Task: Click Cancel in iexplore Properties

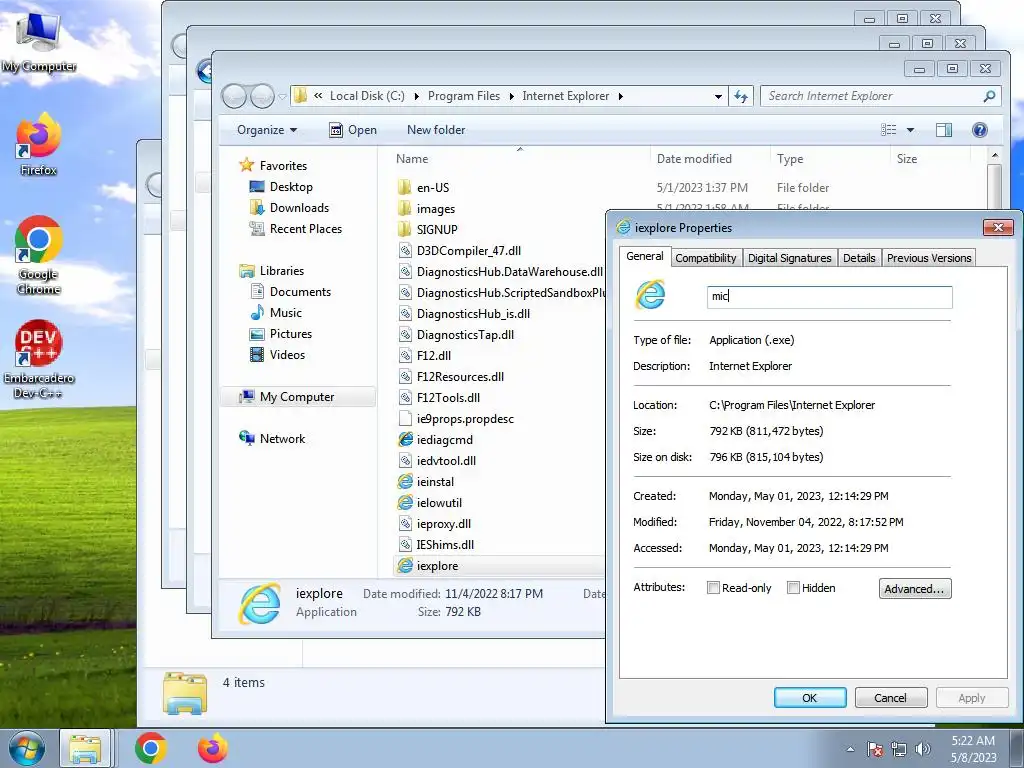Action: pyautogui.click(x=890, y=697)
